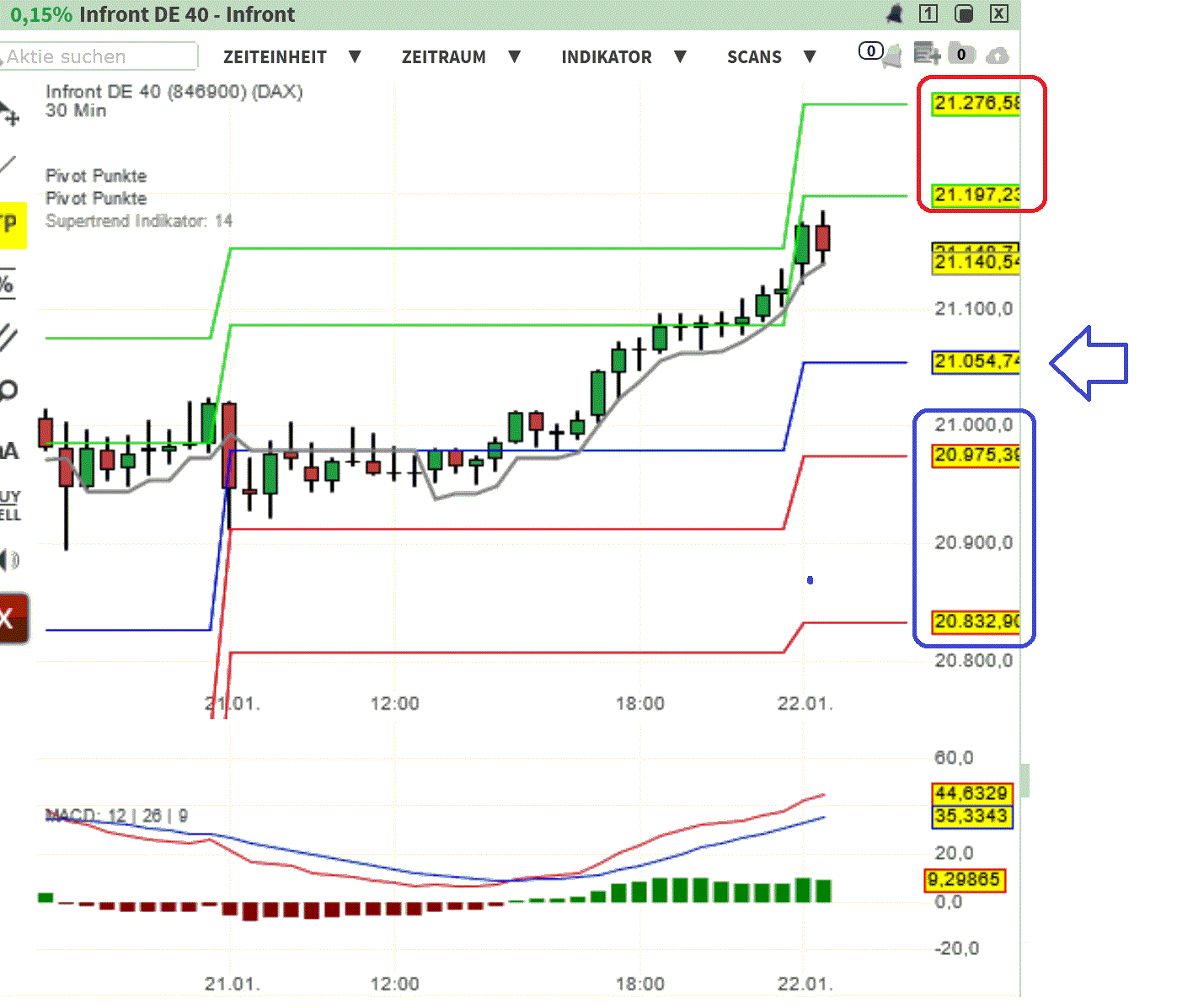
Task: Click the 20.975,39 support price label
Action: pos(976,456)
